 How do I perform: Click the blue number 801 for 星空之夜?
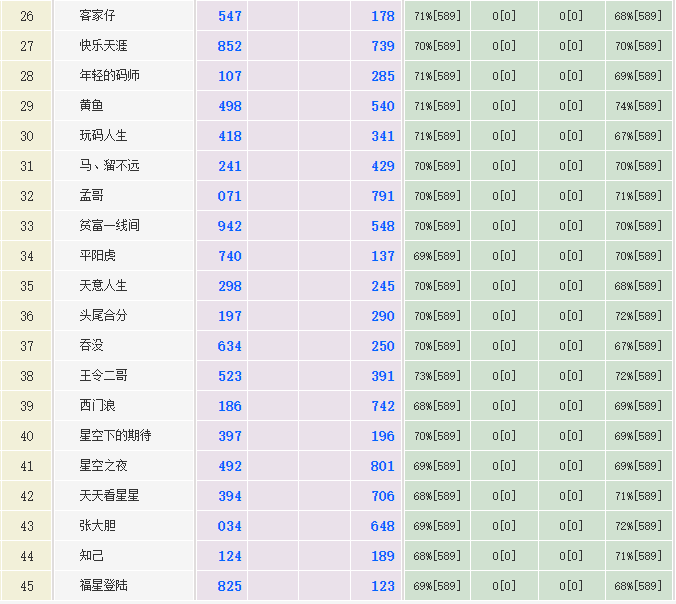click(x=382, y=466)
